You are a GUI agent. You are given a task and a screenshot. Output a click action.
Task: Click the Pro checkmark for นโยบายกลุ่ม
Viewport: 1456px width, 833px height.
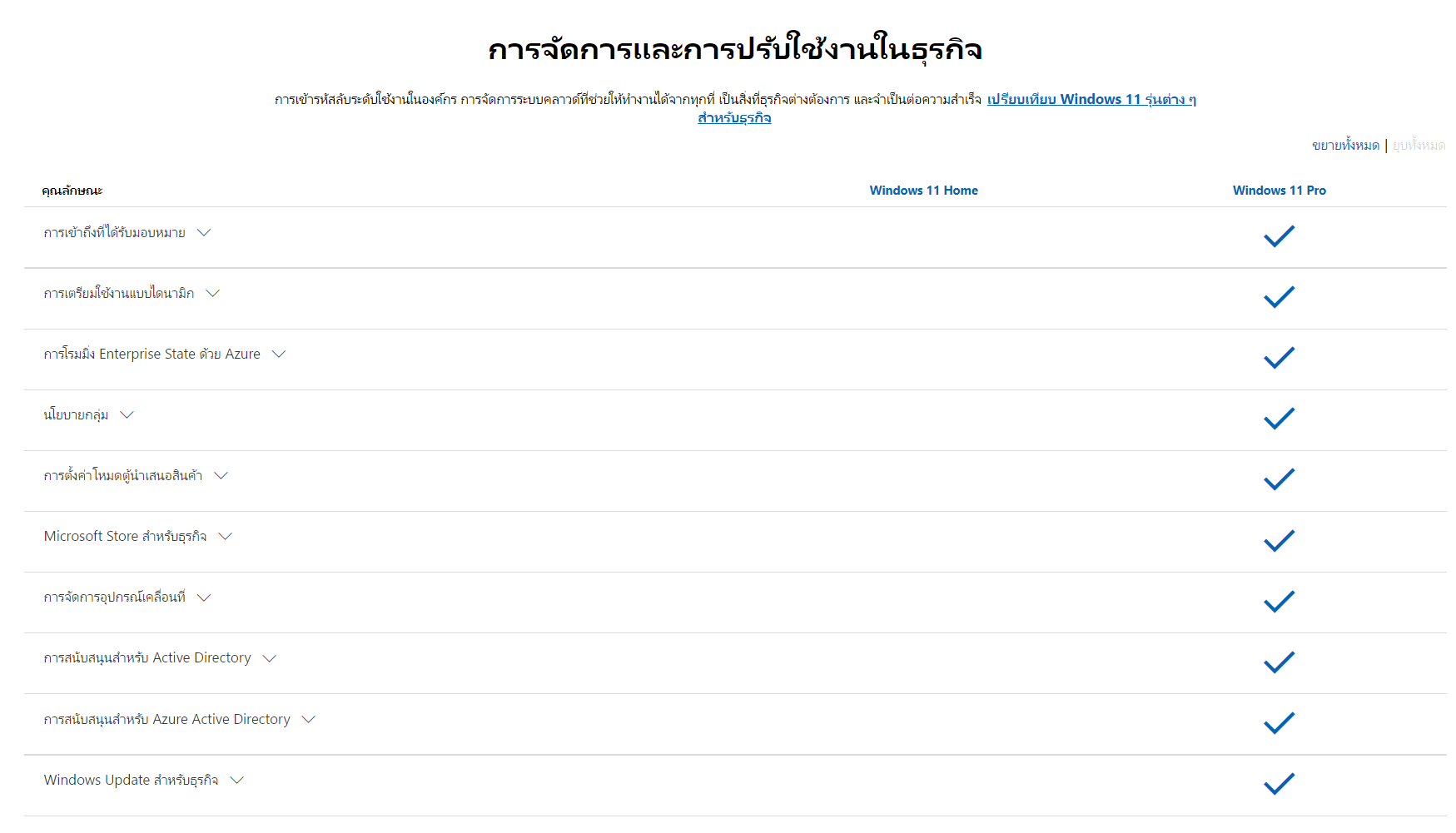(x=1279, y=419)
